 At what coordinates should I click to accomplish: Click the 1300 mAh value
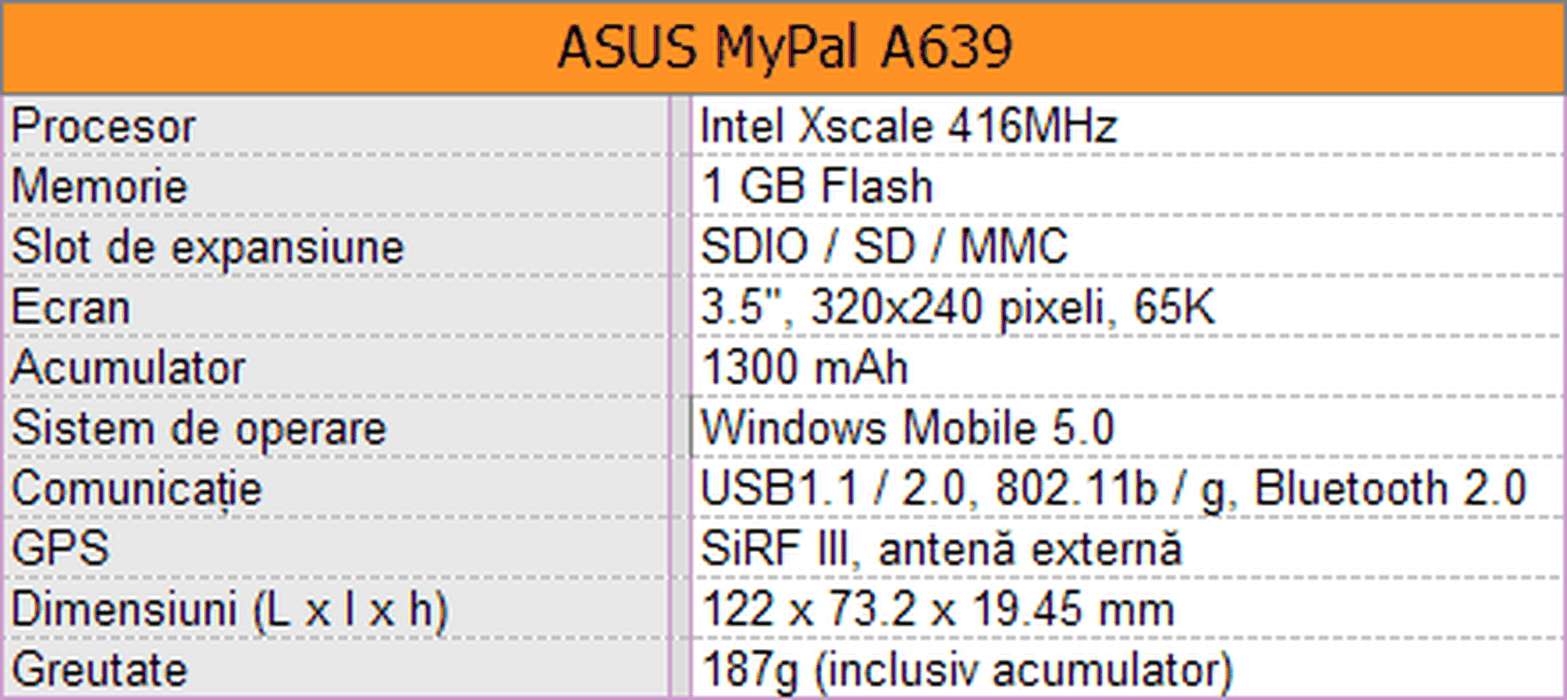[x=805, y=368]
